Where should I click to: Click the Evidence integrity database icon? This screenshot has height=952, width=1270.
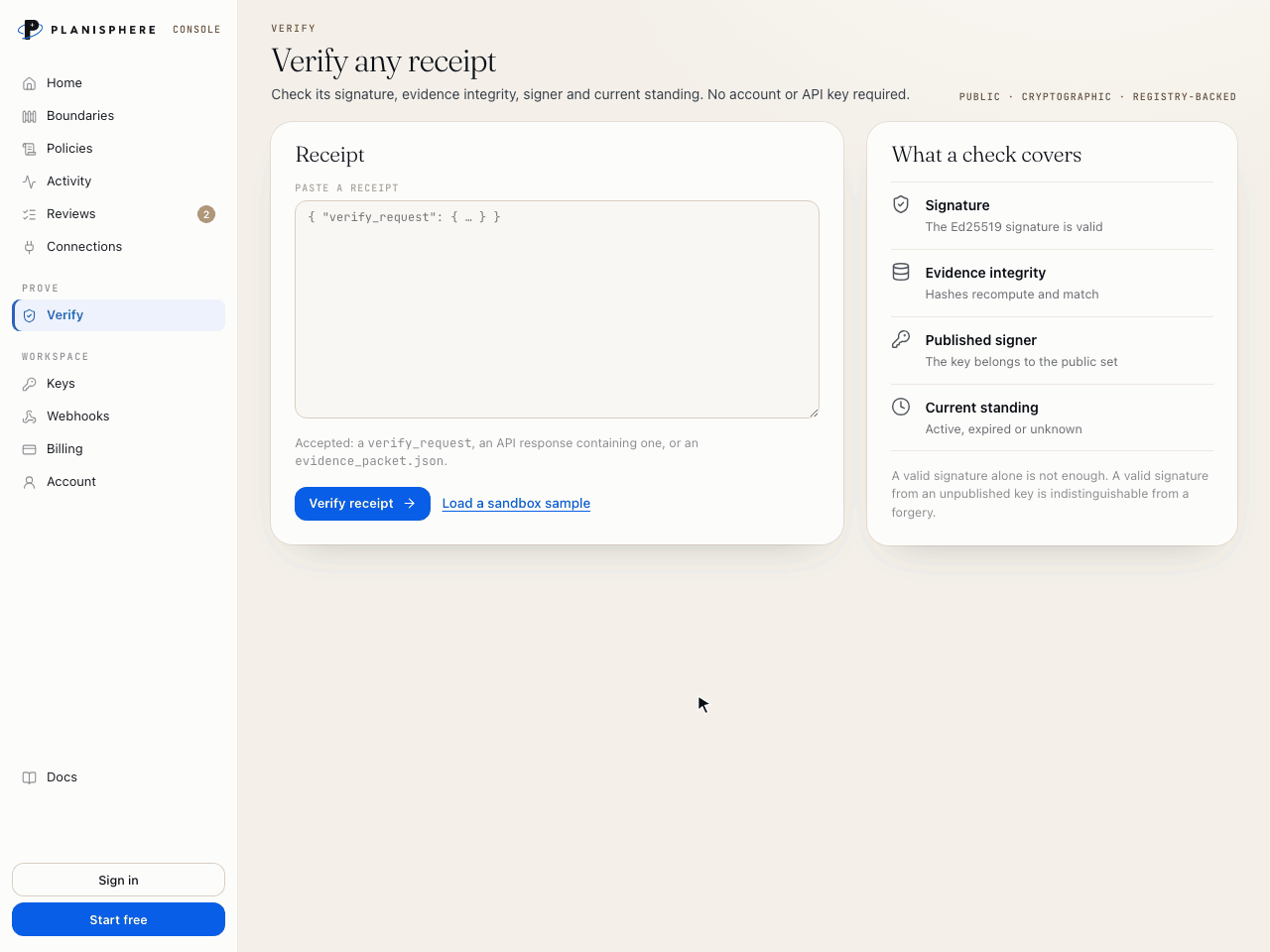pos(901,272)
